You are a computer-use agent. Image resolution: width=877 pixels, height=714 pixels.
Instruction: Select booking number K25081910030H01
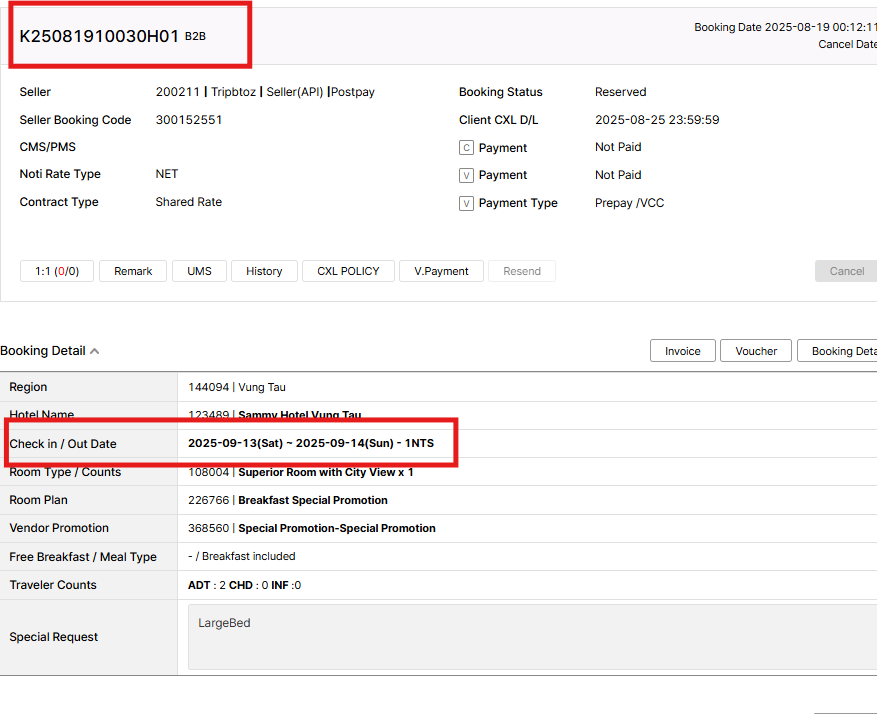coord(99,36)
